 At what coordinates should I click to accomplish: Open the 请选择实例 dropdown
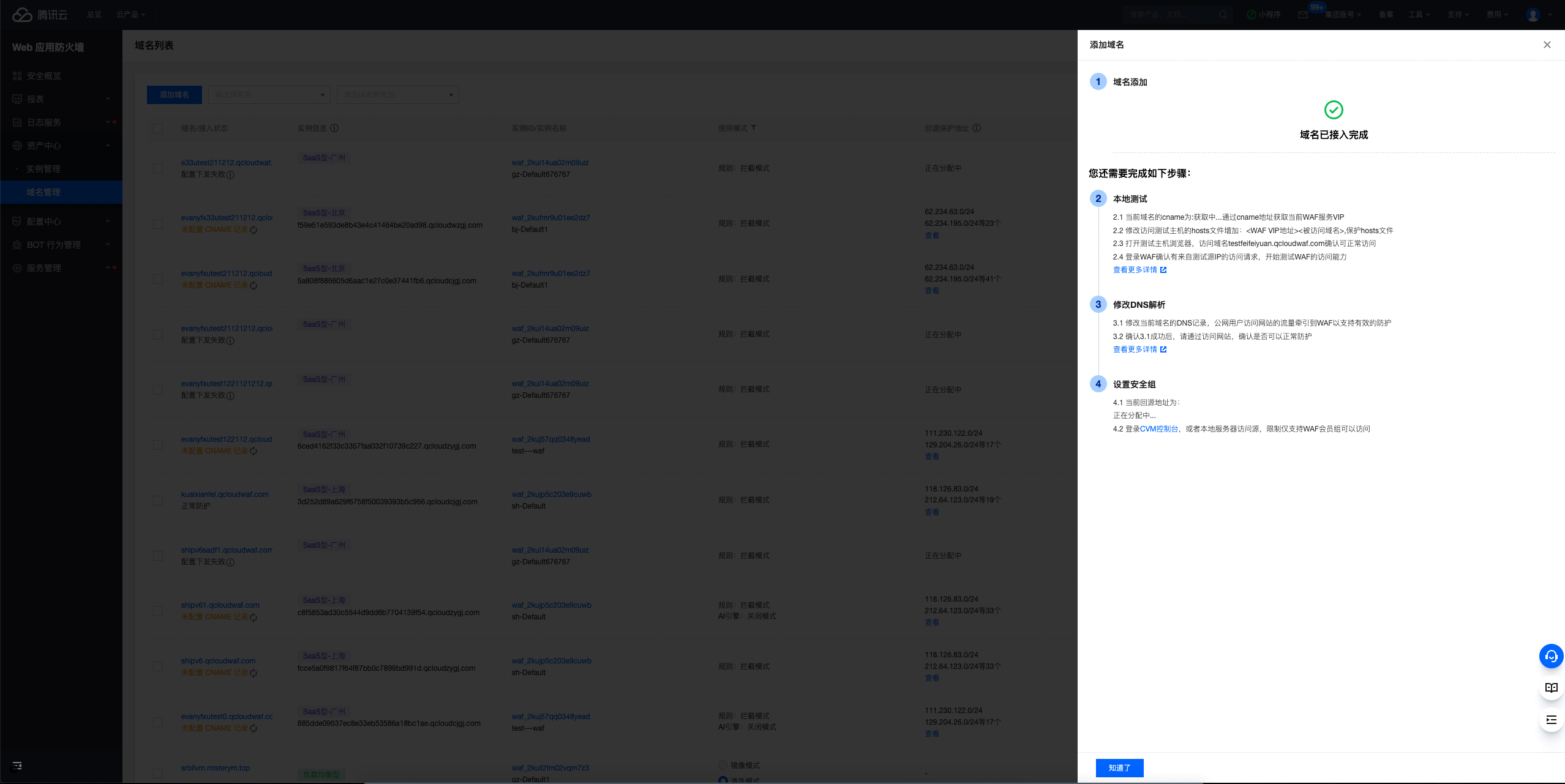[269, 95]
